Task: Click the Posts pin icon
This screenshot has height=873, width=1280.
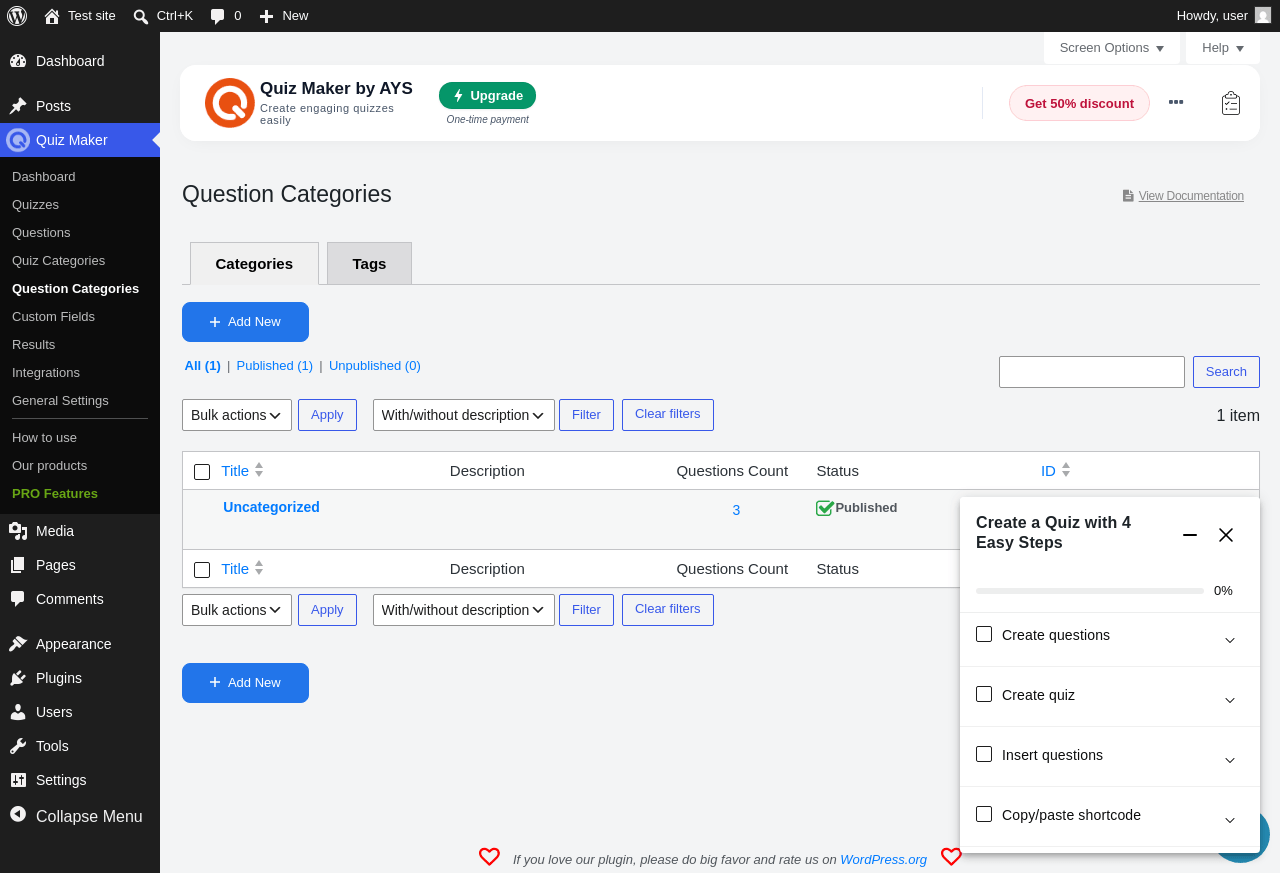Action: (x=18, y=106)
